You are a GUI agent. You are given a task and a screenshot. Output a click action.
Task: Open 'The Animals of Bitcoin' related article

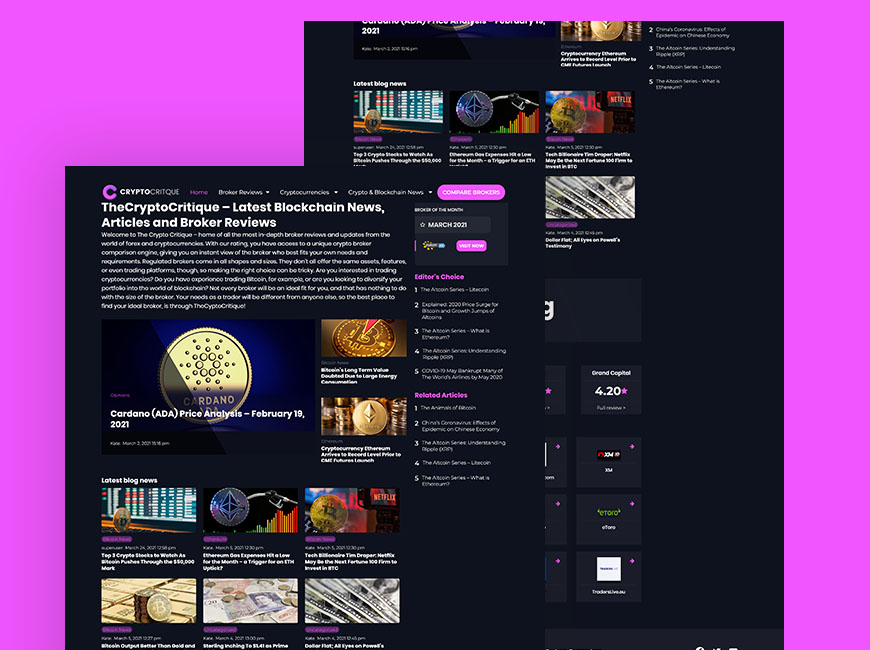[448, 407]
